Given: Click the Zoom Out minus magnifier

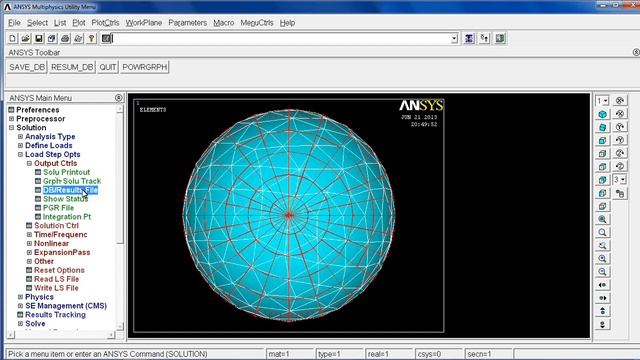Looking at the screenshot, I should tap(602, 271).
